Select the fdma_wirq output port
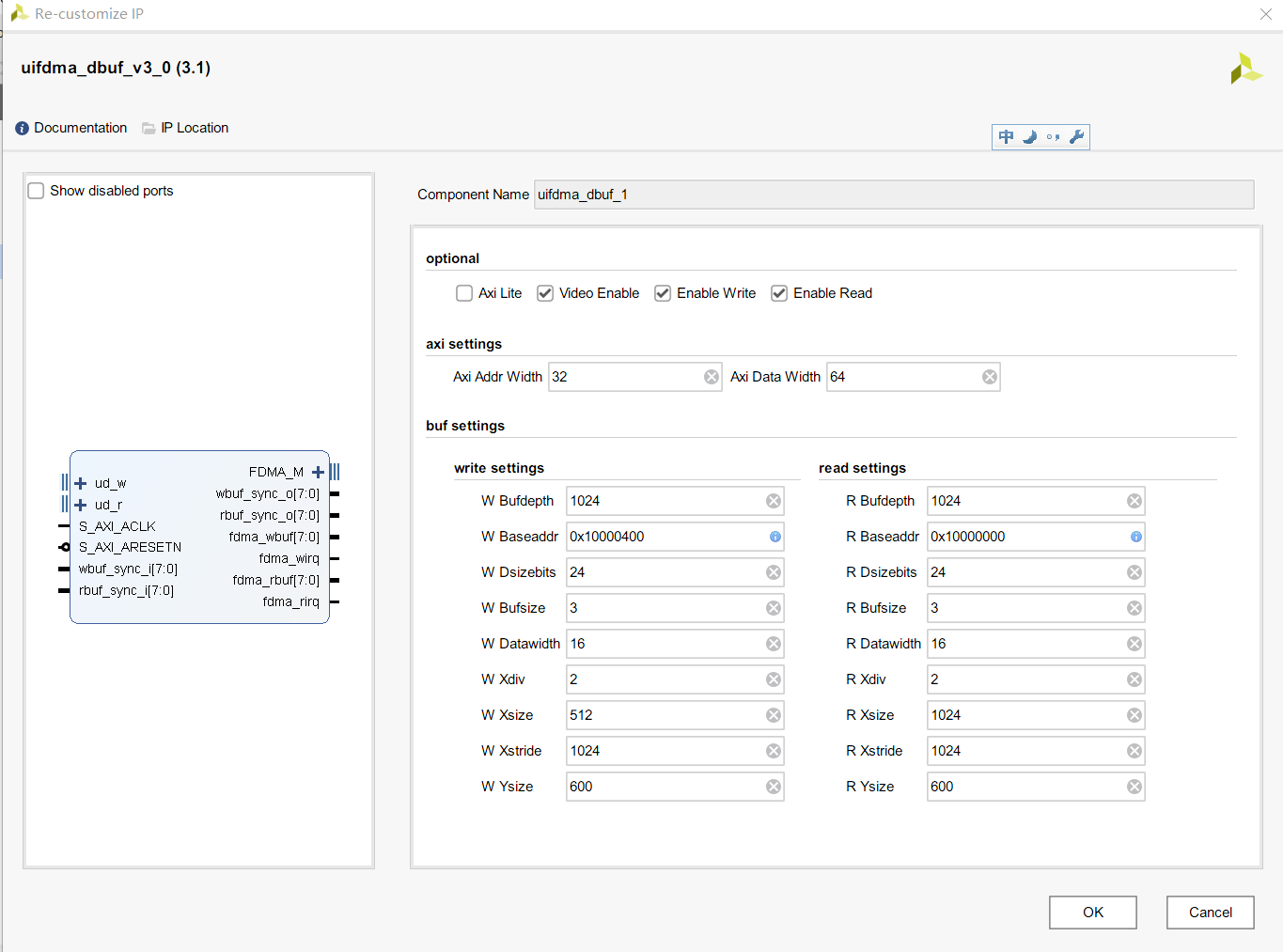Viewport: 1283px width, 952px height. click(289, 558)
